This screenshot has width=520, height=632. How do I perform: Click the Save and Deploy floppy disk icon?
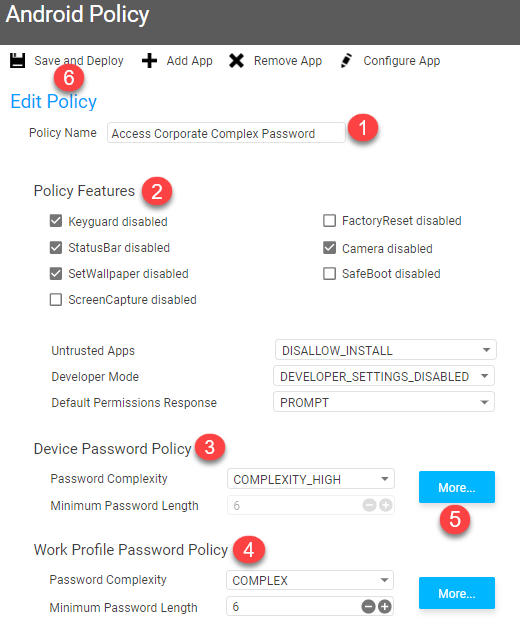(17, 60)
